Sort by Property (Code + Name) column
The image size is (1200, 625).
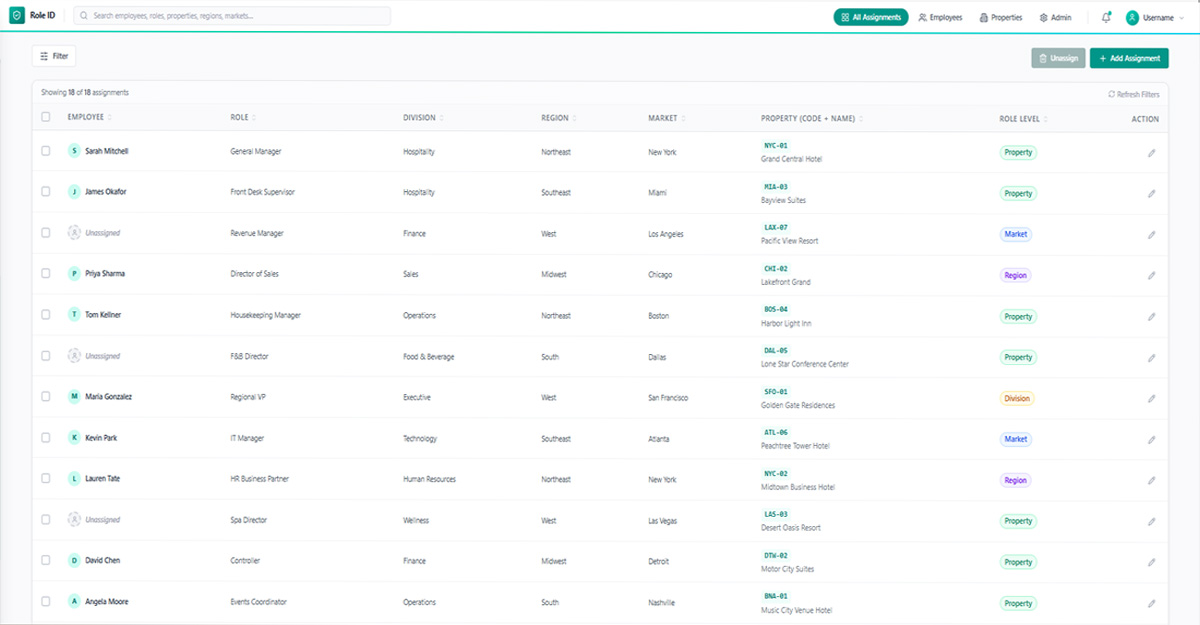tap(812, 118)
